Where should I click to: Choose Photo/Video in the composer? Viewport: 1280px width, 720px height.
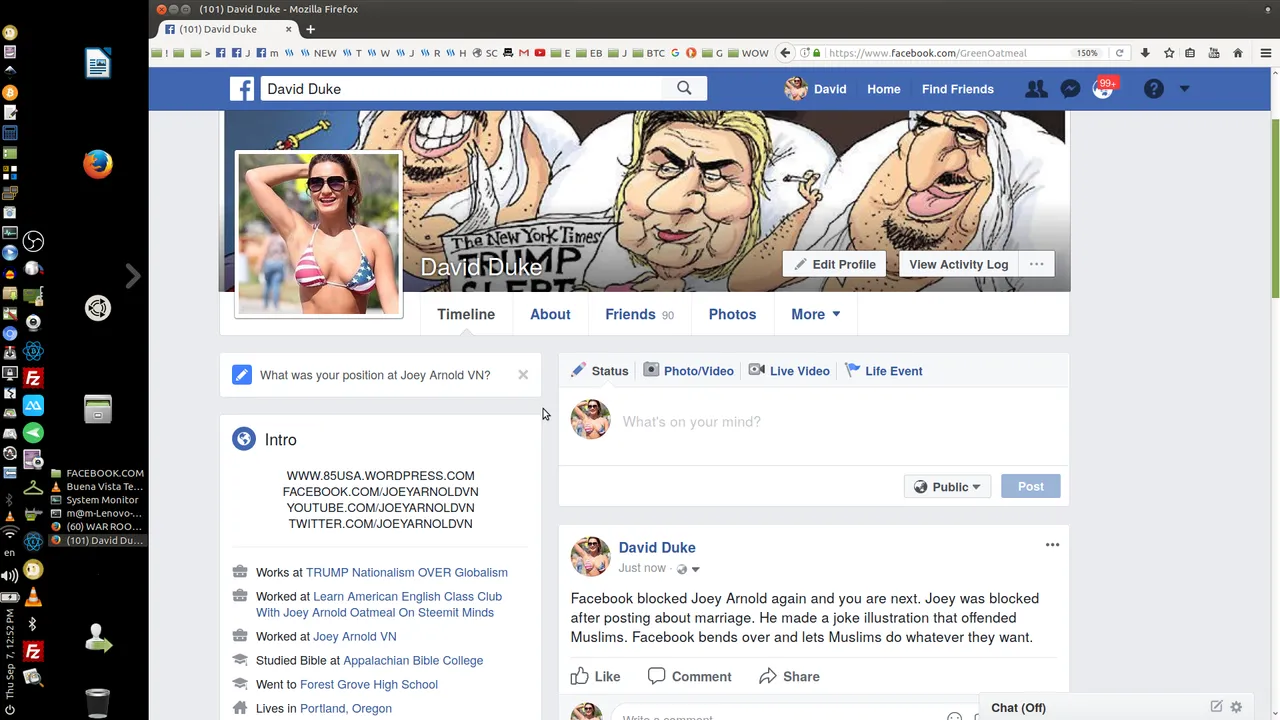[x=688, y=371]
